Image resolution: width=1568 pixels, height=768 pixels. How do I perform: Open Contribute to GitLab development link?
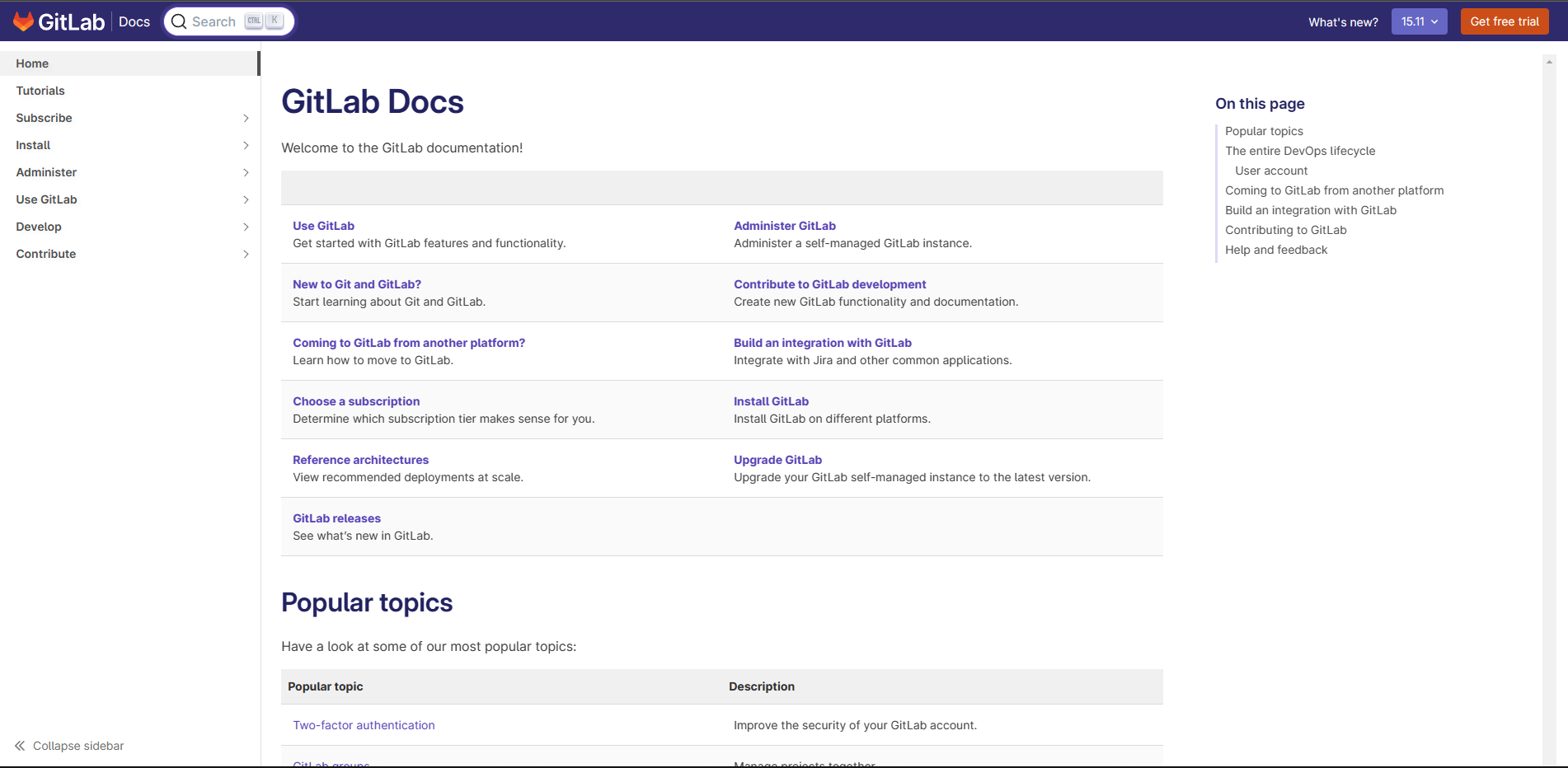(x=830, y=284)
